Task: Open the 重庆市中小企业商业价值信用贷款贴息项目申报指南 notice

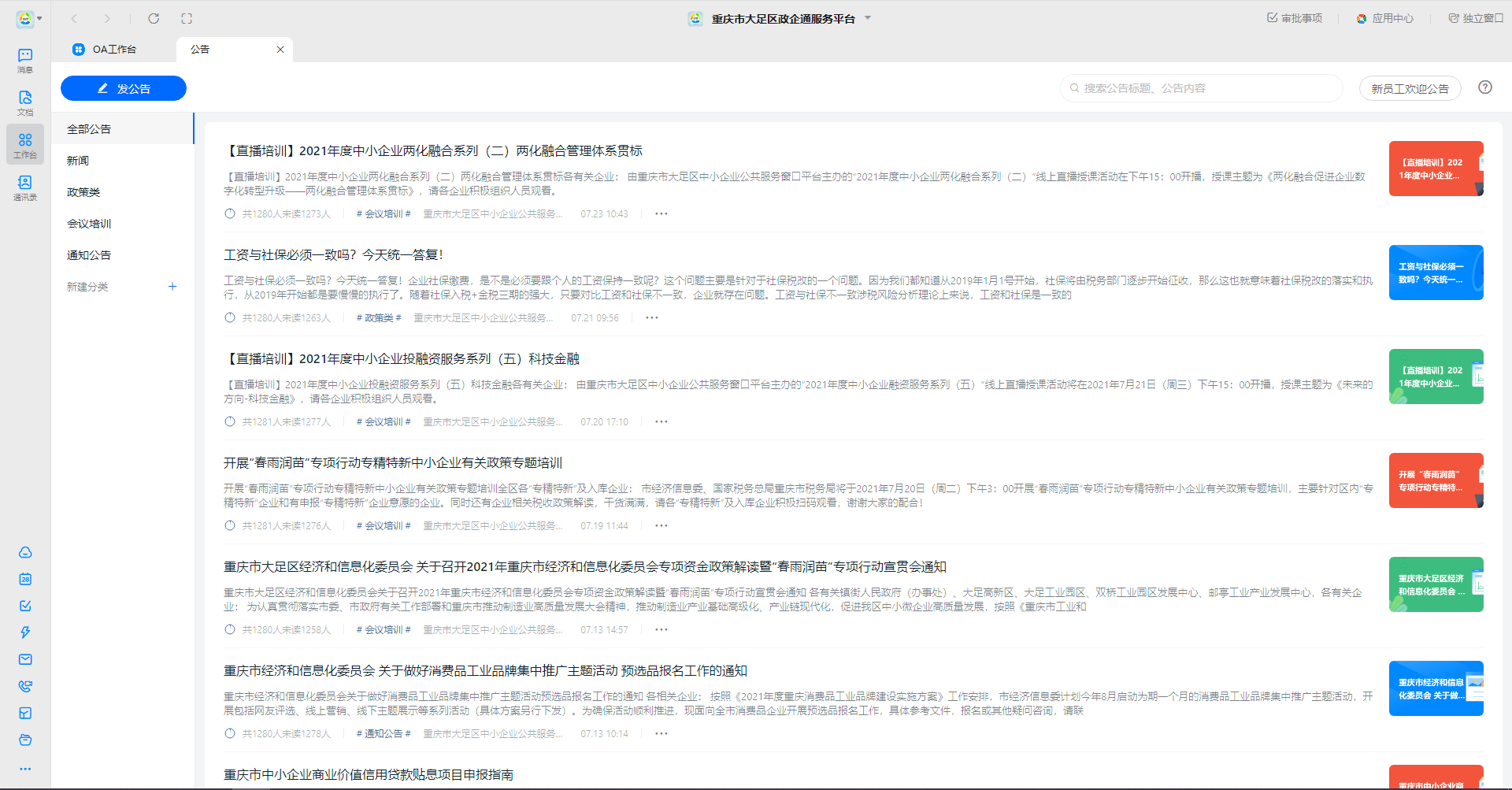Action: pyautogui.click(x=369, y=774)
